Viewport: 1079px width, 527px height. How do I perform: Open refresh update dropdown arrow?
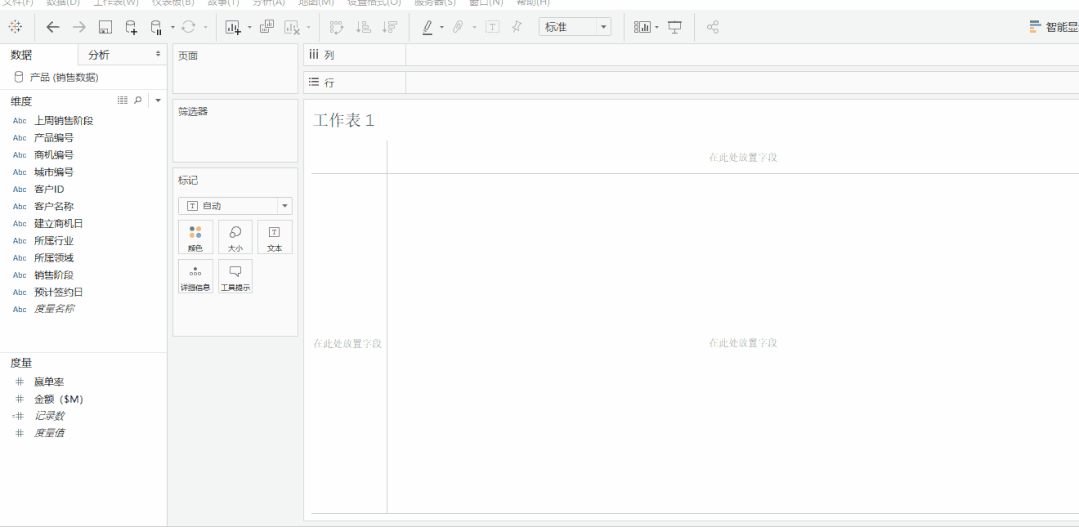205,28
